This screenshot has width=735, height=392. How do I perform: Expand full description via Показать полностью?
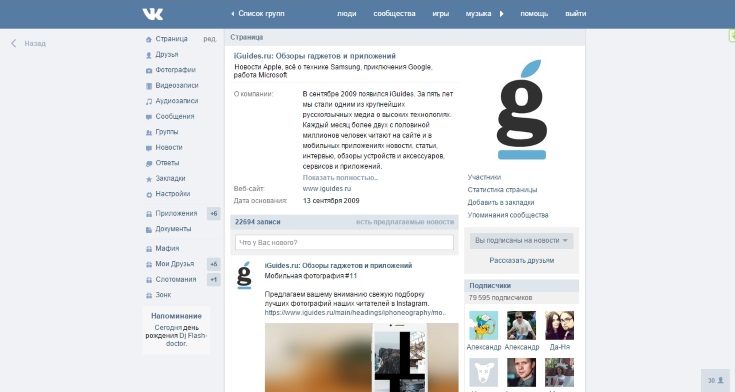tap(340, 178)
